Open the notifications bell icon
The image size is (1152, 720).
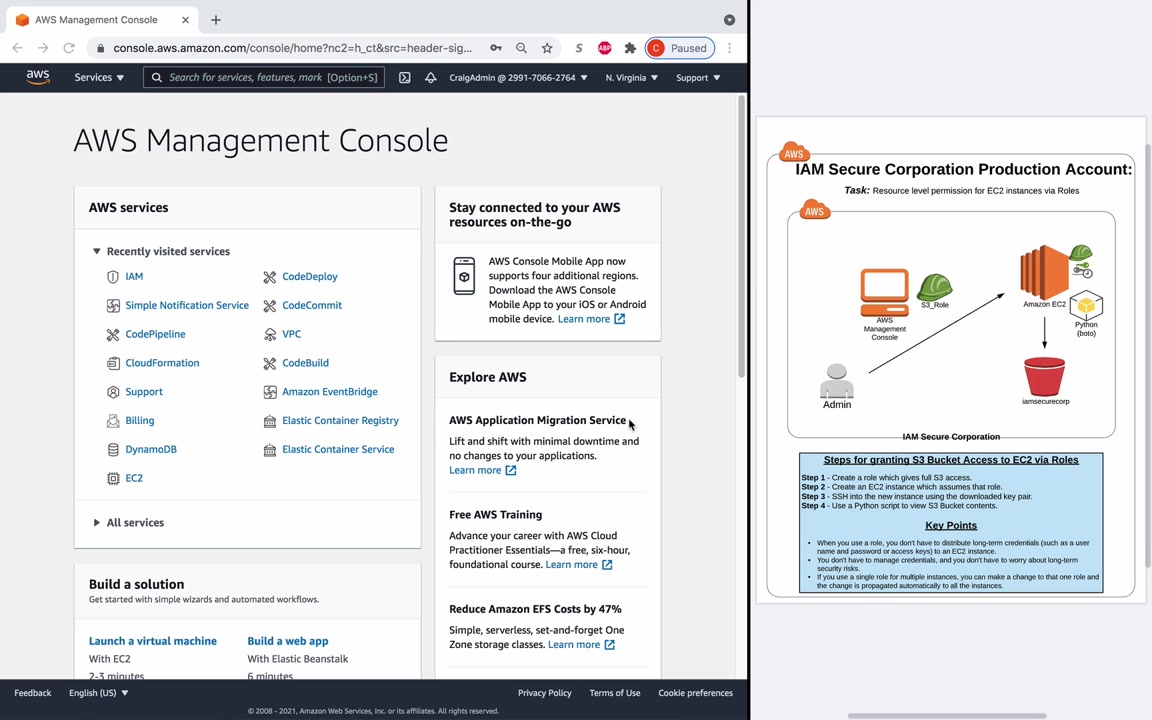(431, 77)
